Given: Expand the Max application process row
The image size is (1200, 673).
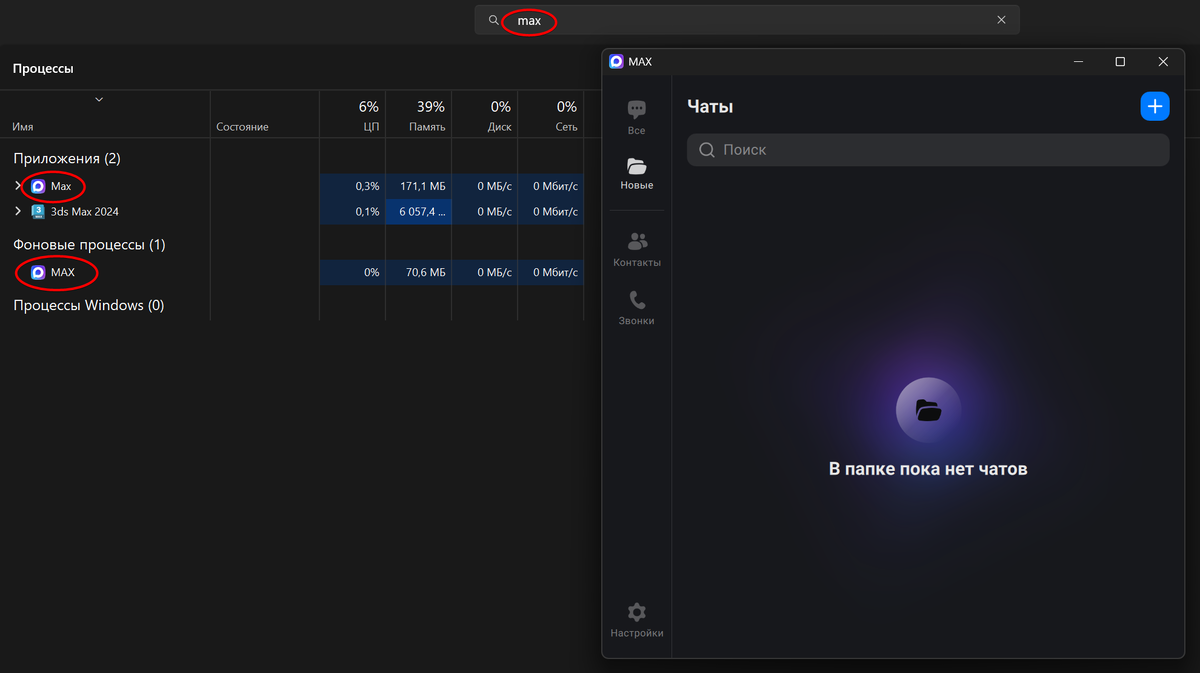Looking at the screenshot, I should point(17,186).
